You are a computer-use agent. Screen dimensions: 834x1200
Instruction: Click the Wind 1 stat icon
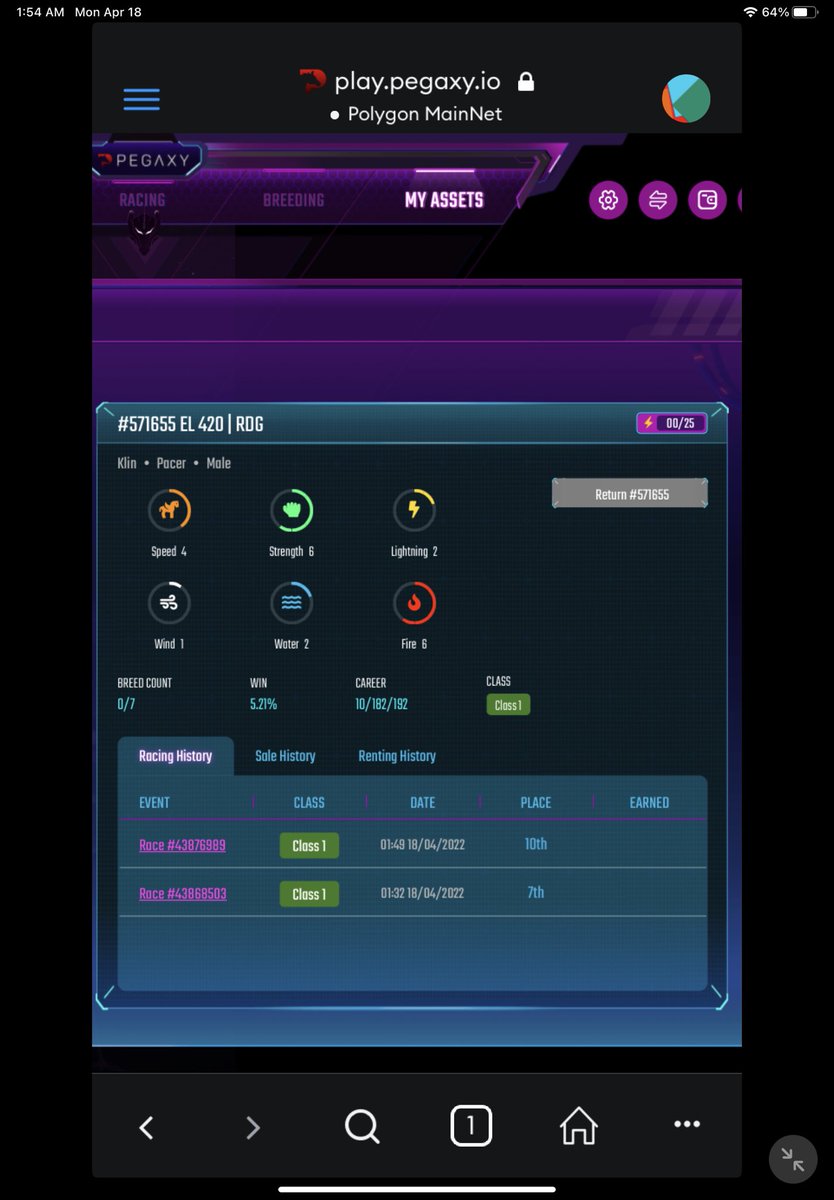click(170, 603)
